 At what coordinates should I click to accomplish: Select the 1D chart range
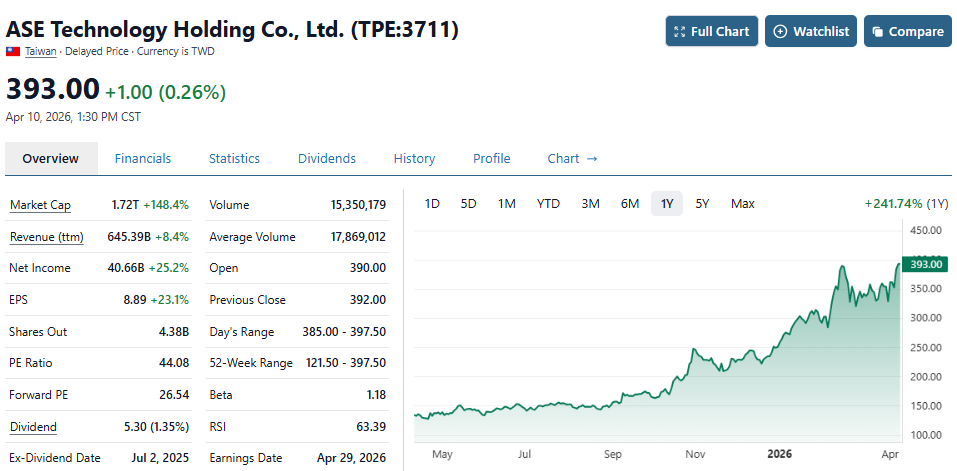[432, 204]
